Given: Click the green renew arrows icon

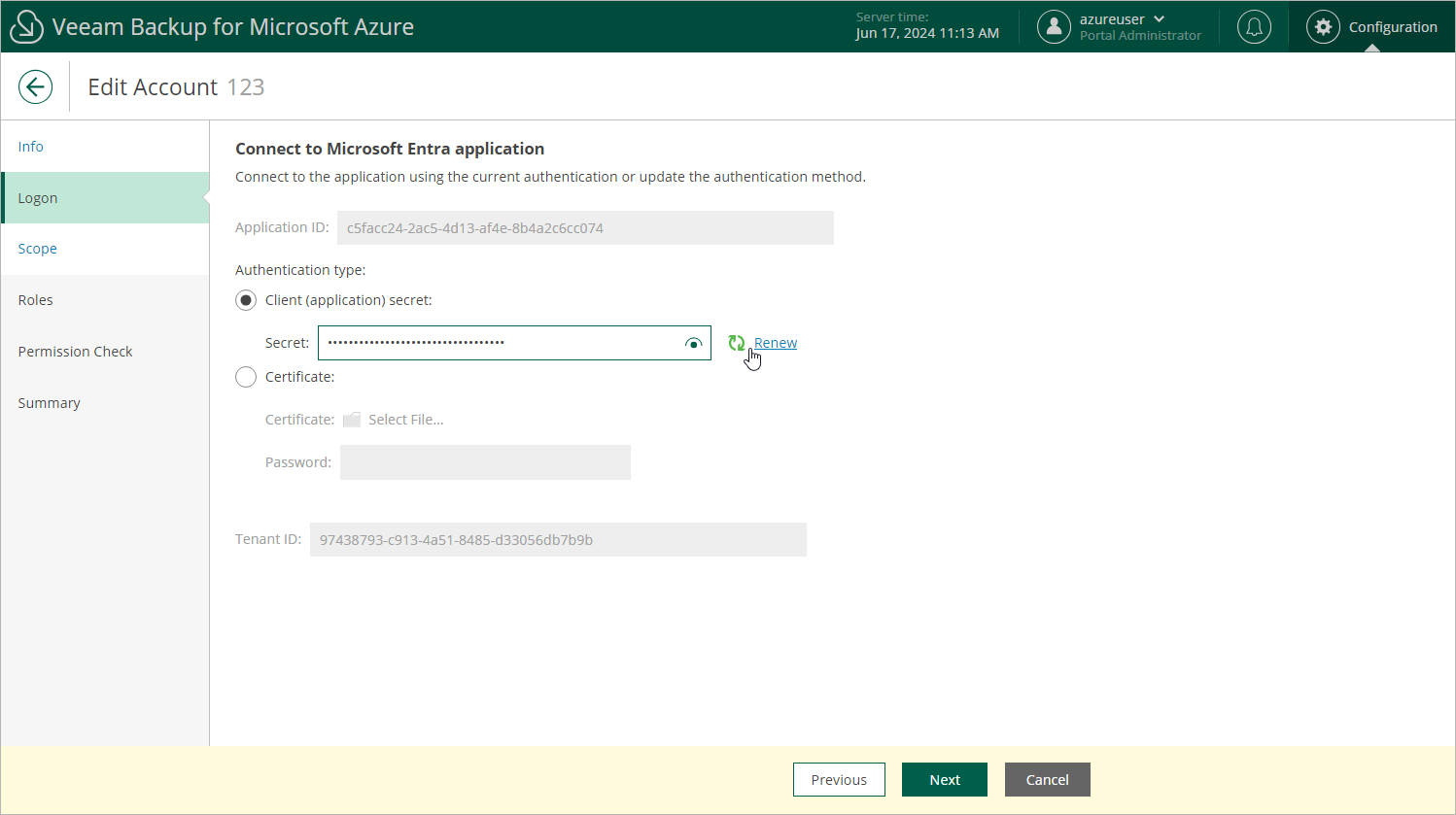Looking at the screenshot, I should (x=737, y=343).
